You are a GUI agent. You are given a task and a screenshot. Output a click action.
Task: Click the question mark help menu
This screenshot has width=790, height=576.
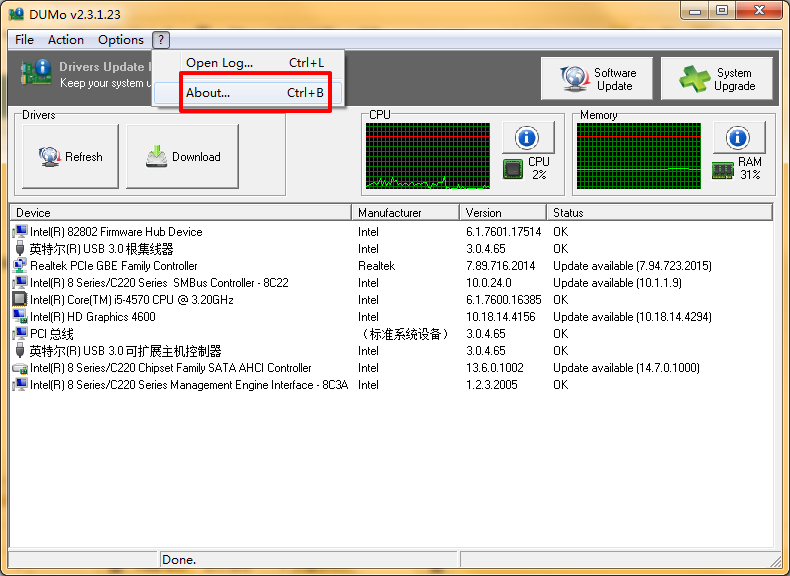(x=161, y=40)
